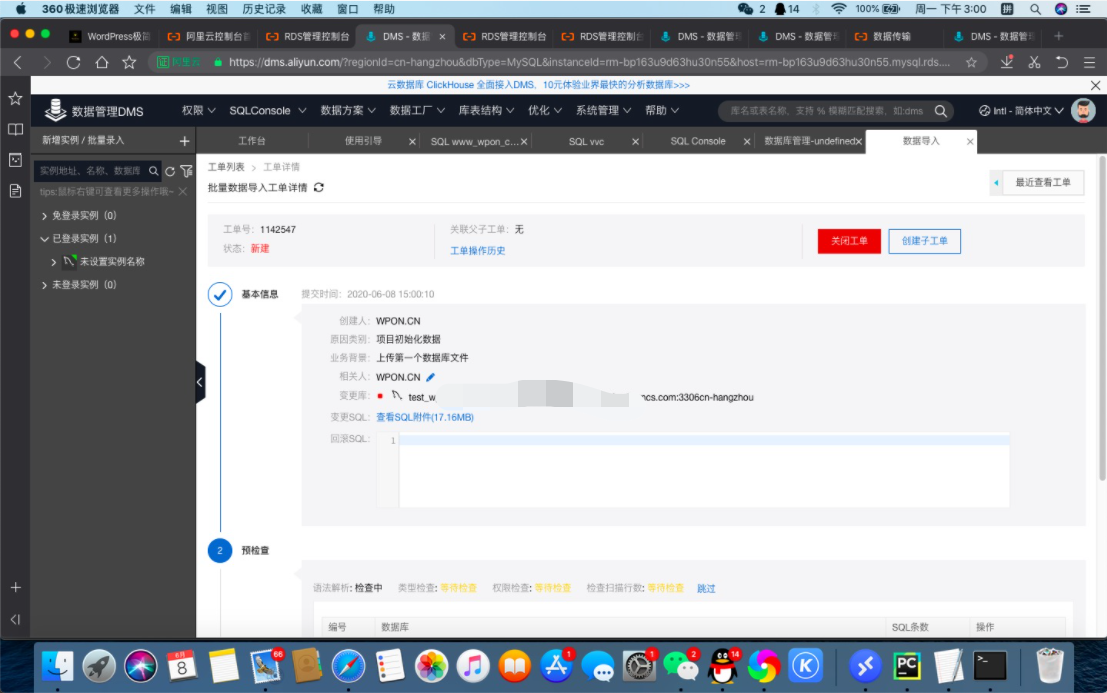Click the browser back arrow
The width and height of the screenshot is (1107, 693).
coord(18,62)
